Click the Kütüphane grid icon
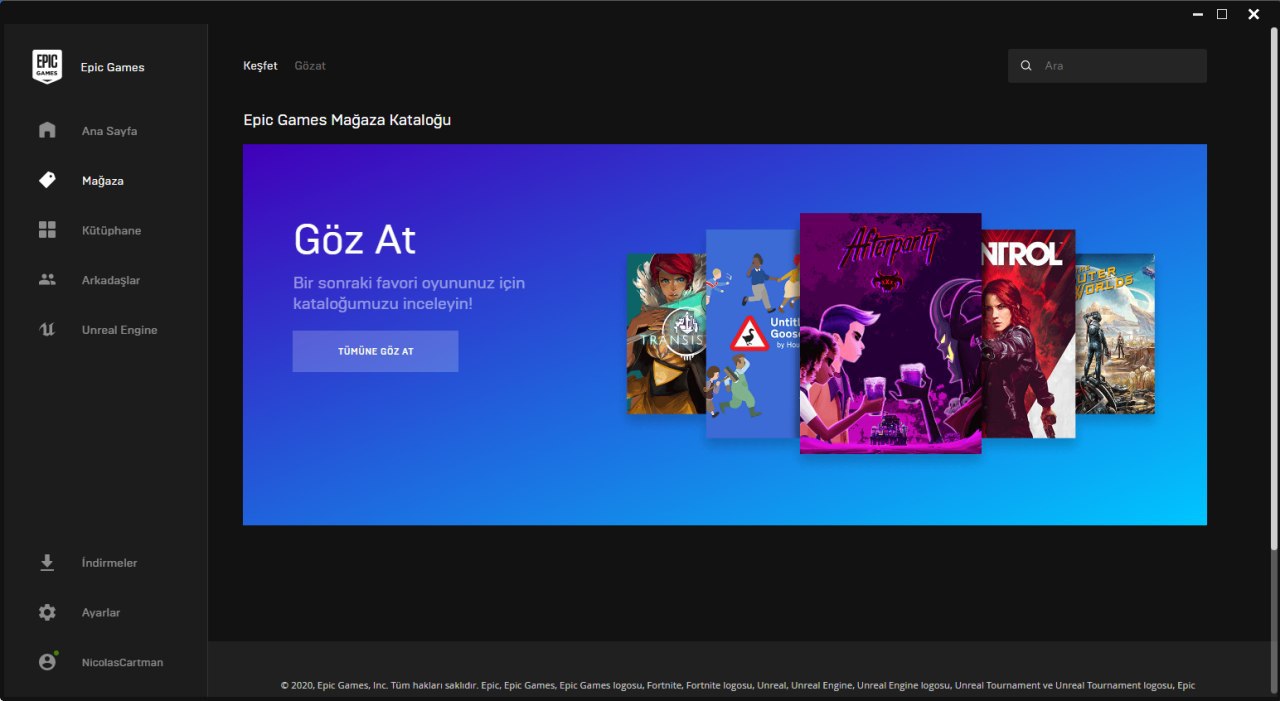The image size is (1280, 701). coord(47,230)
